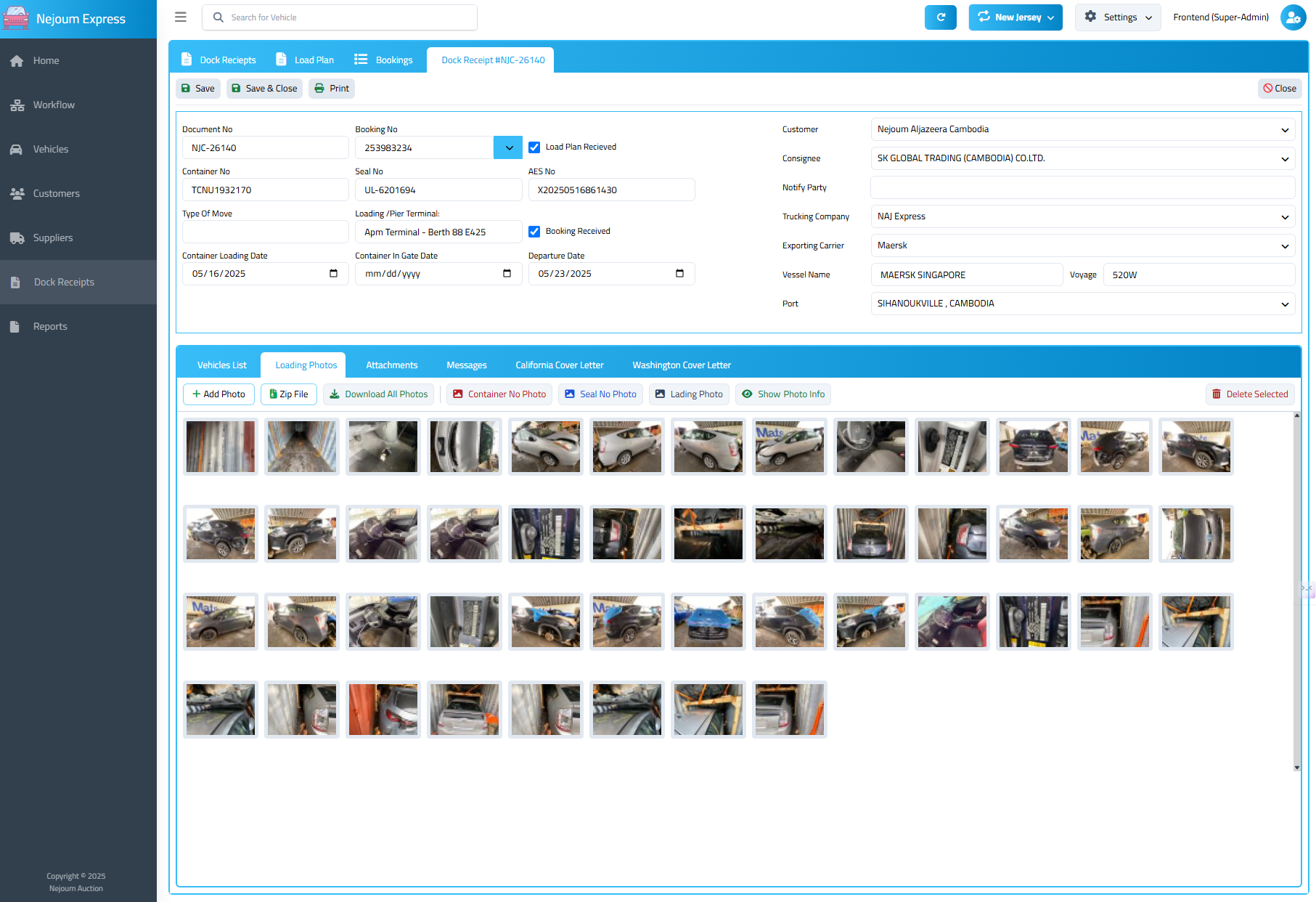Open the Settings dropdown
The image size is (1316, 902).
(x=1118, y=17)
